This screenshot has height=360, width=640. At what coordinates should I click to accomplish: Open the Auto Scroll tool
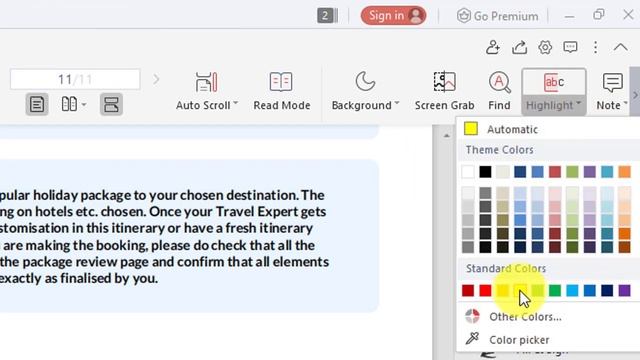[x=207, y=91]
